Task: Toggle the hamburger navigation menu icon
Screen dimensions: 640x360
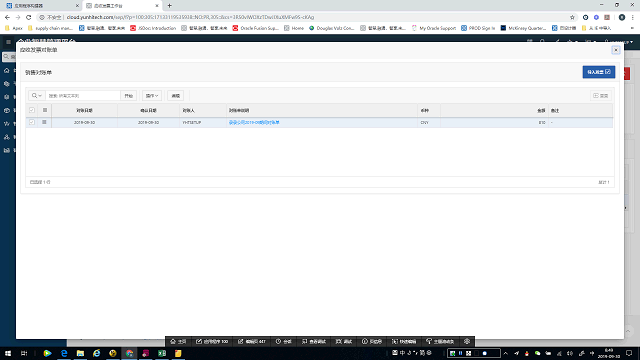Action: point(8,42)
